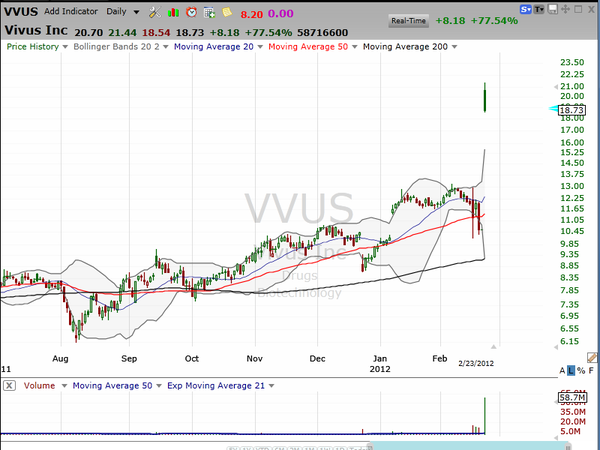
Task: Click the Feb month label on axis
Action: click(440, 359)
